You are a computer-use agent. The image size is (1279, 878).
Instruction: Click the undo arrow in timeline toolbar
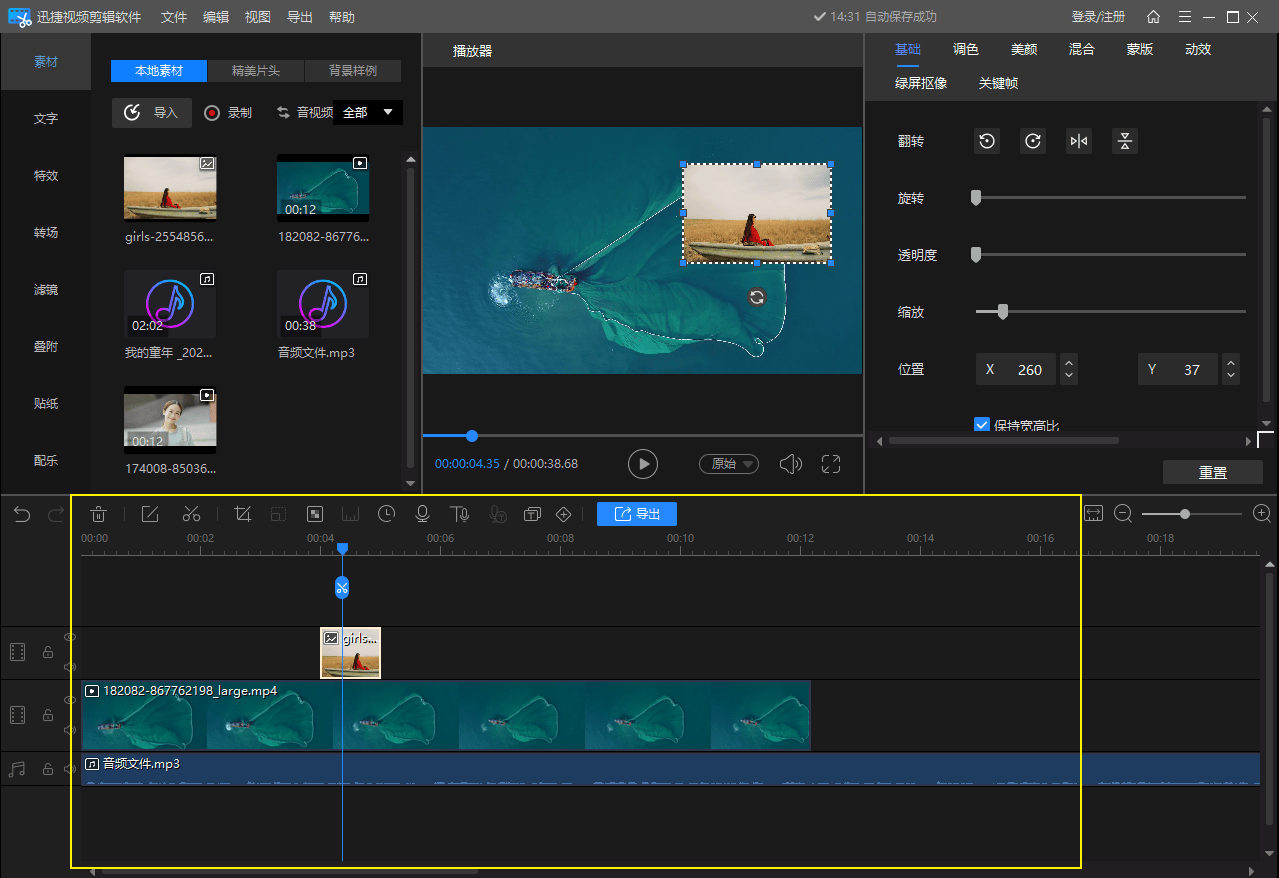tap(22, 514)
